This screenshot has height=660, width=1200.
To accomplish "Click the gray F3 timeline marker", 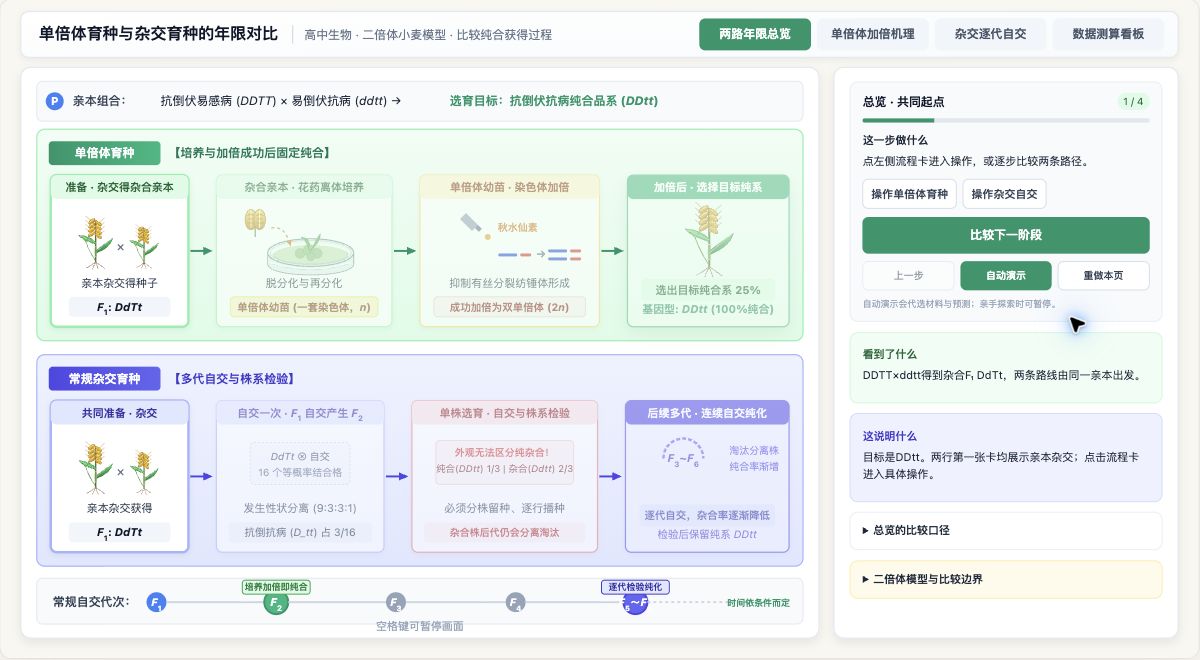I will (396, 603).
